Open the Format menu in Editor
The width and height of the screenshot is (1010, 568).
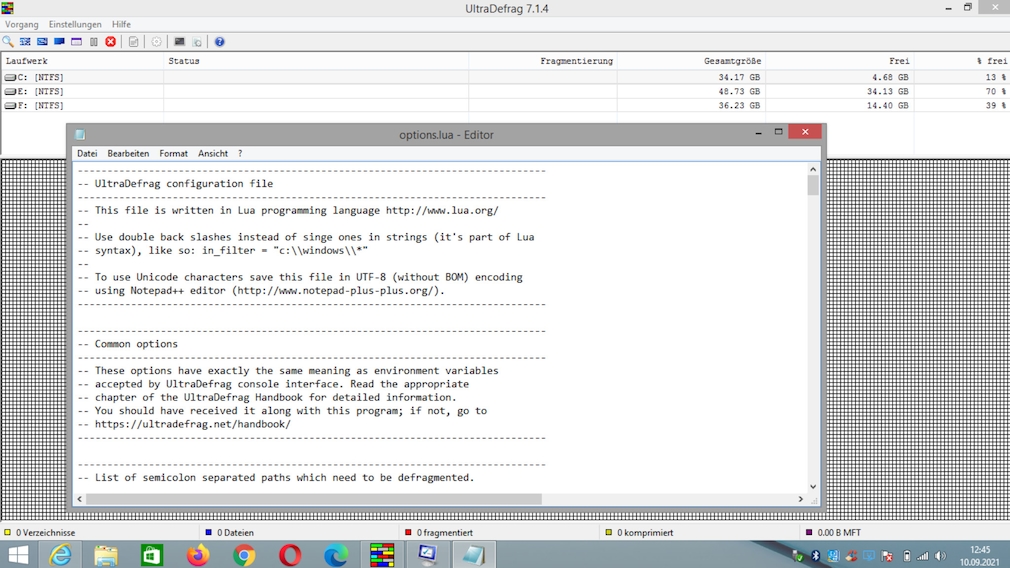pyautogui.click(x=173, y=154)
